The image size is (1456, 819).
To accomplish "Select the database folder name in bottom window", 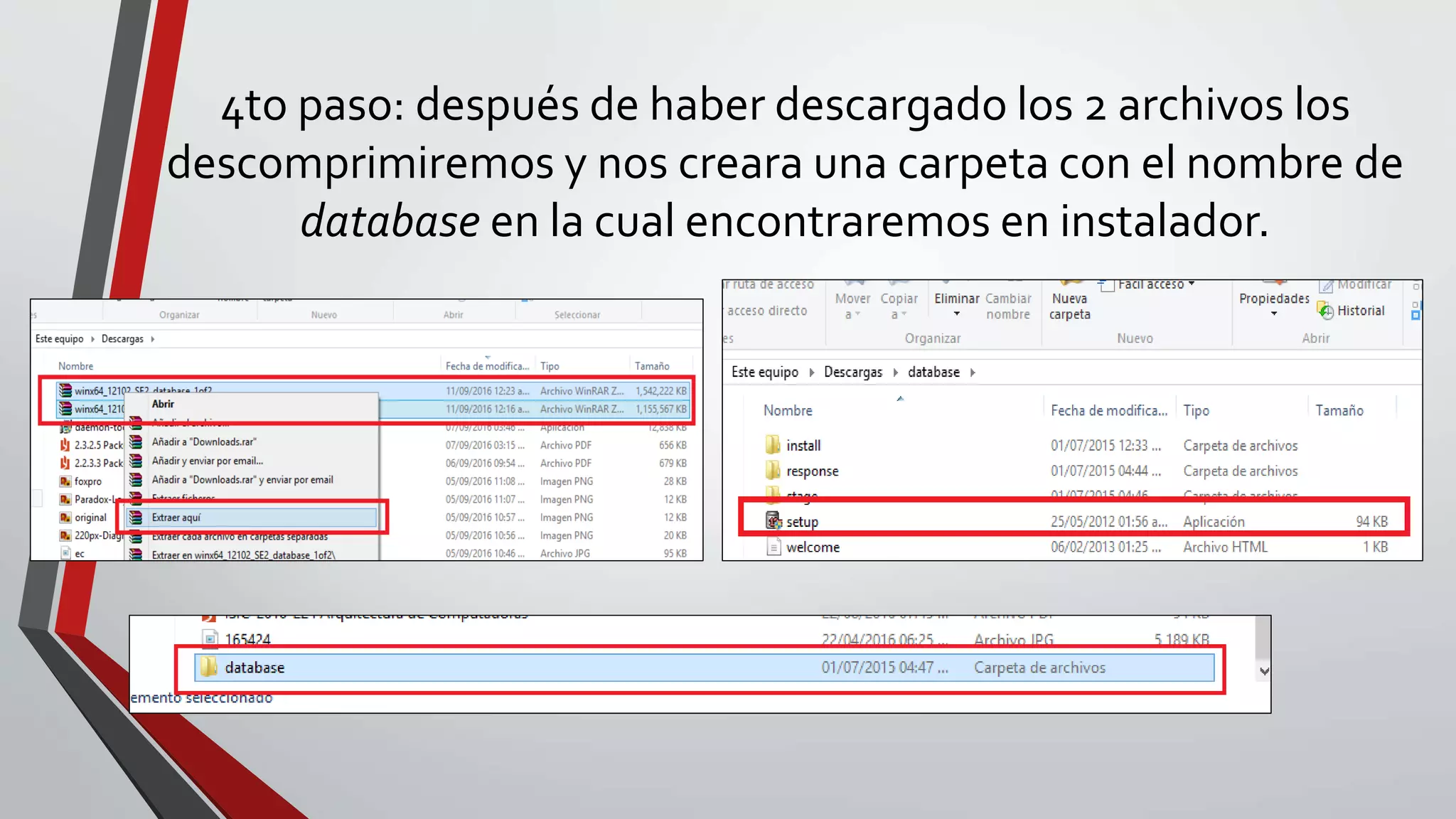I will (255, 668).
